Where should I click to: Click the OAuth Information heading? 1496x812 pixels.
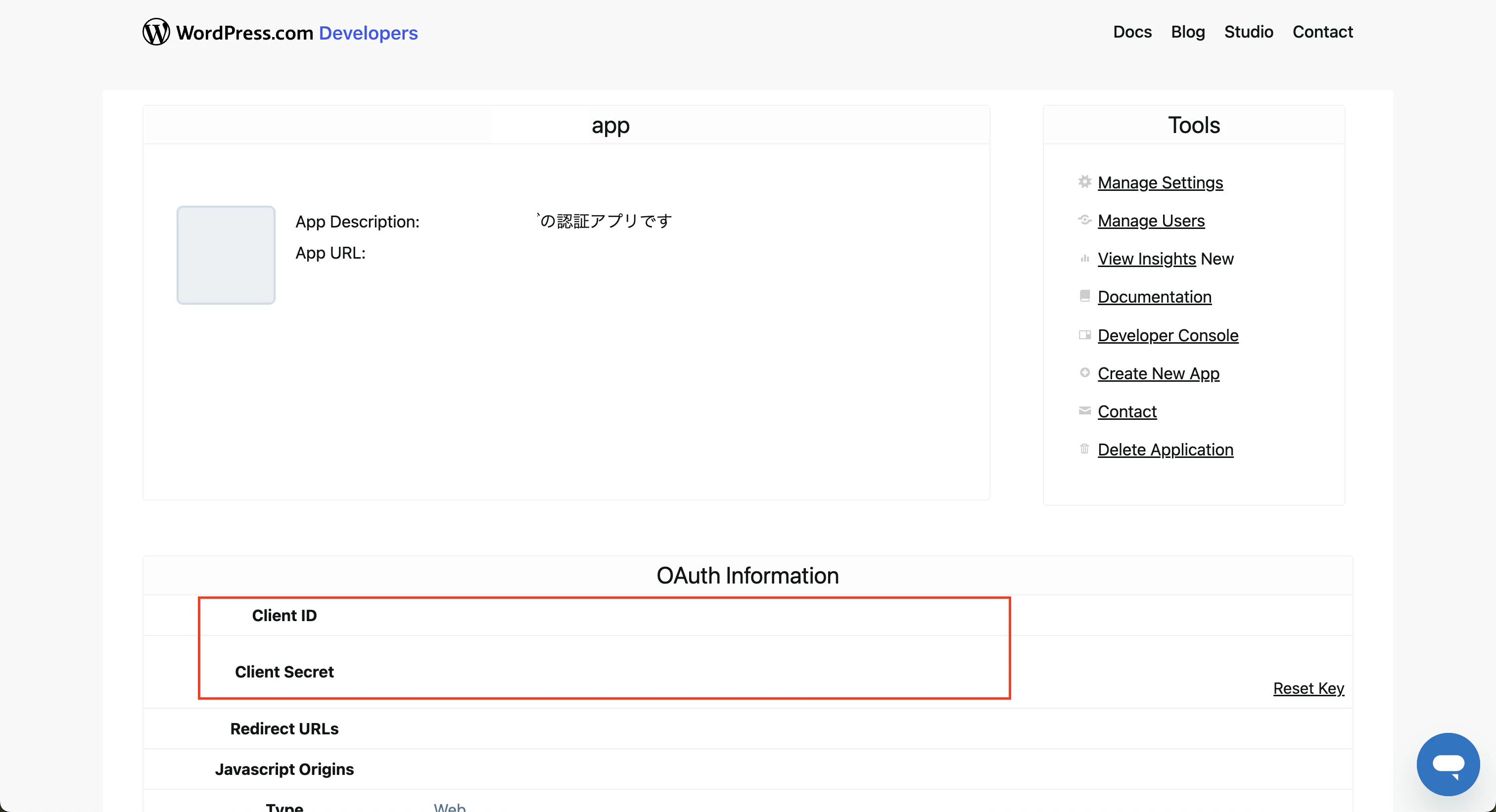[748, 576]
